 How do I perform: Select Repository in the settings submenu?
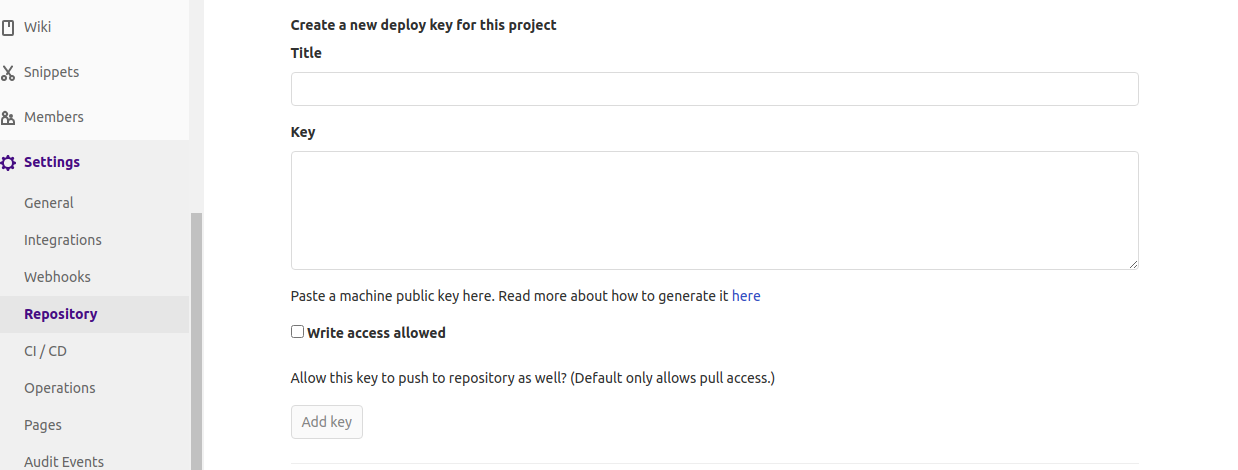61,314
